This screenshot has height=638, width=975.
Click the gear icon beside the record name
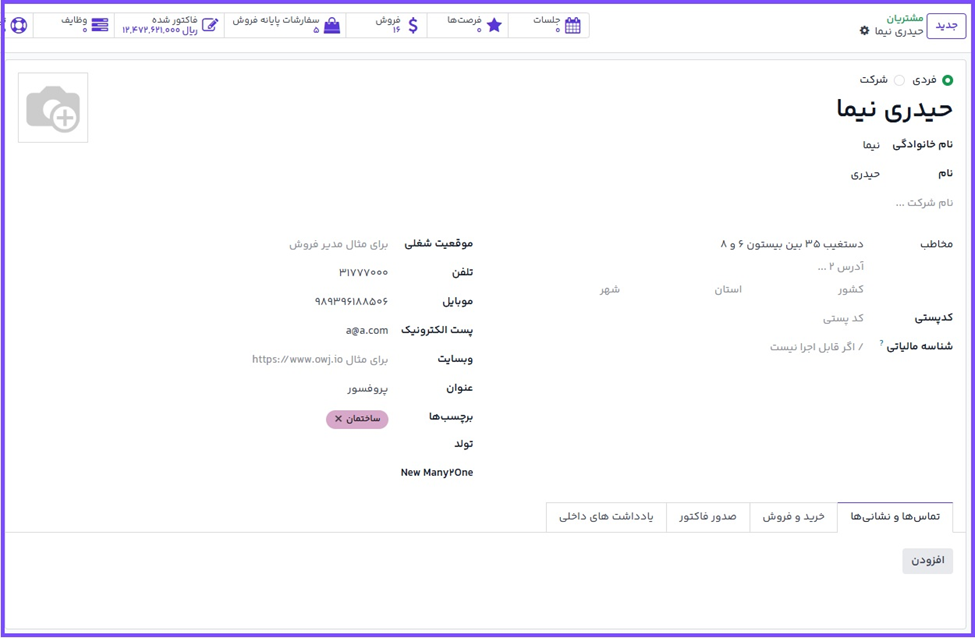[x=865, y=31]
